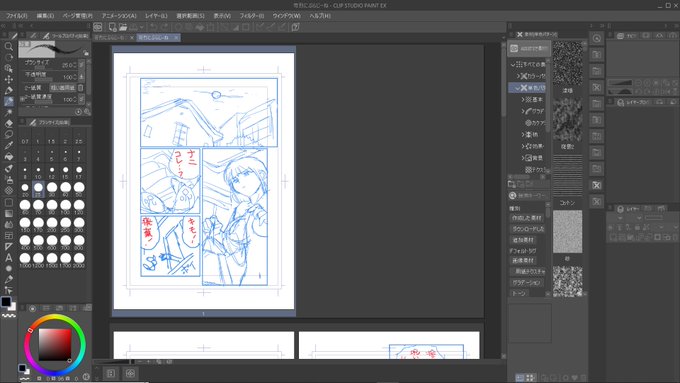Click inside the red color square picker
Image resolution: width=680 pixels, height=383 pixels.
click(x=55, y=344)
